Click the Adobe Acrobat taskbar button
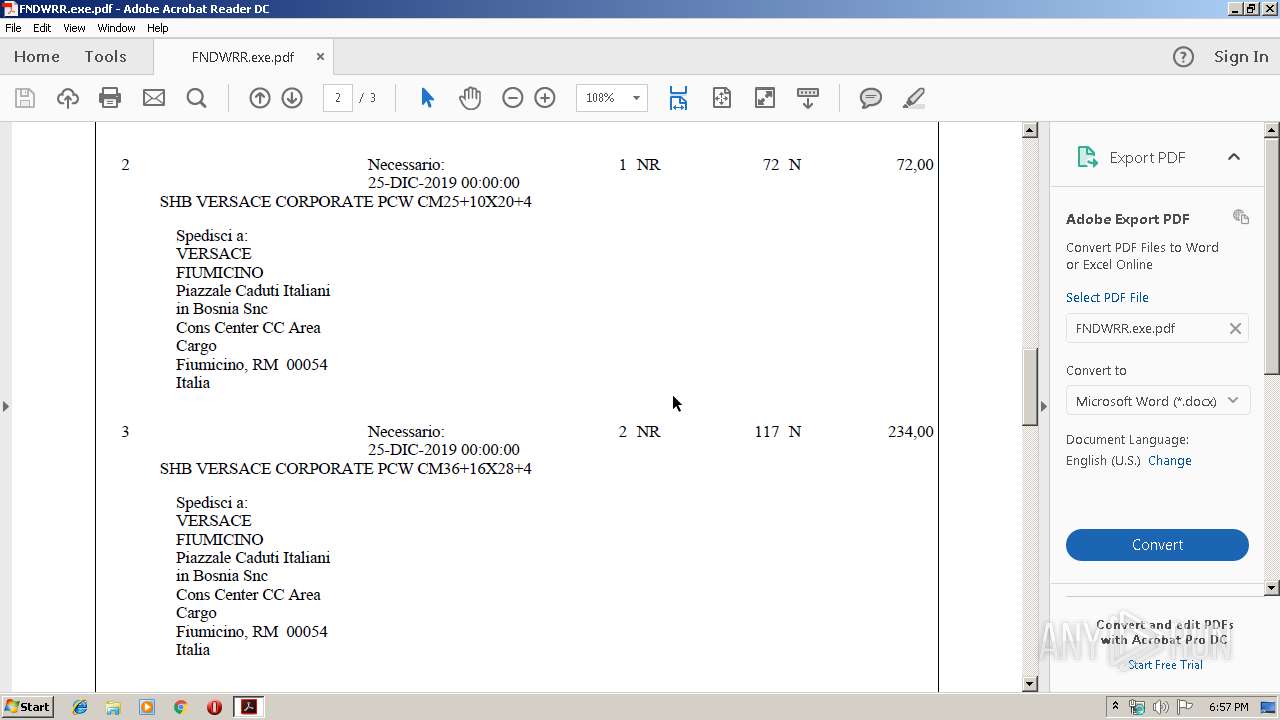Image resolution: width=1280 pixels, height=720 pixels. click(x=248, y=707)
